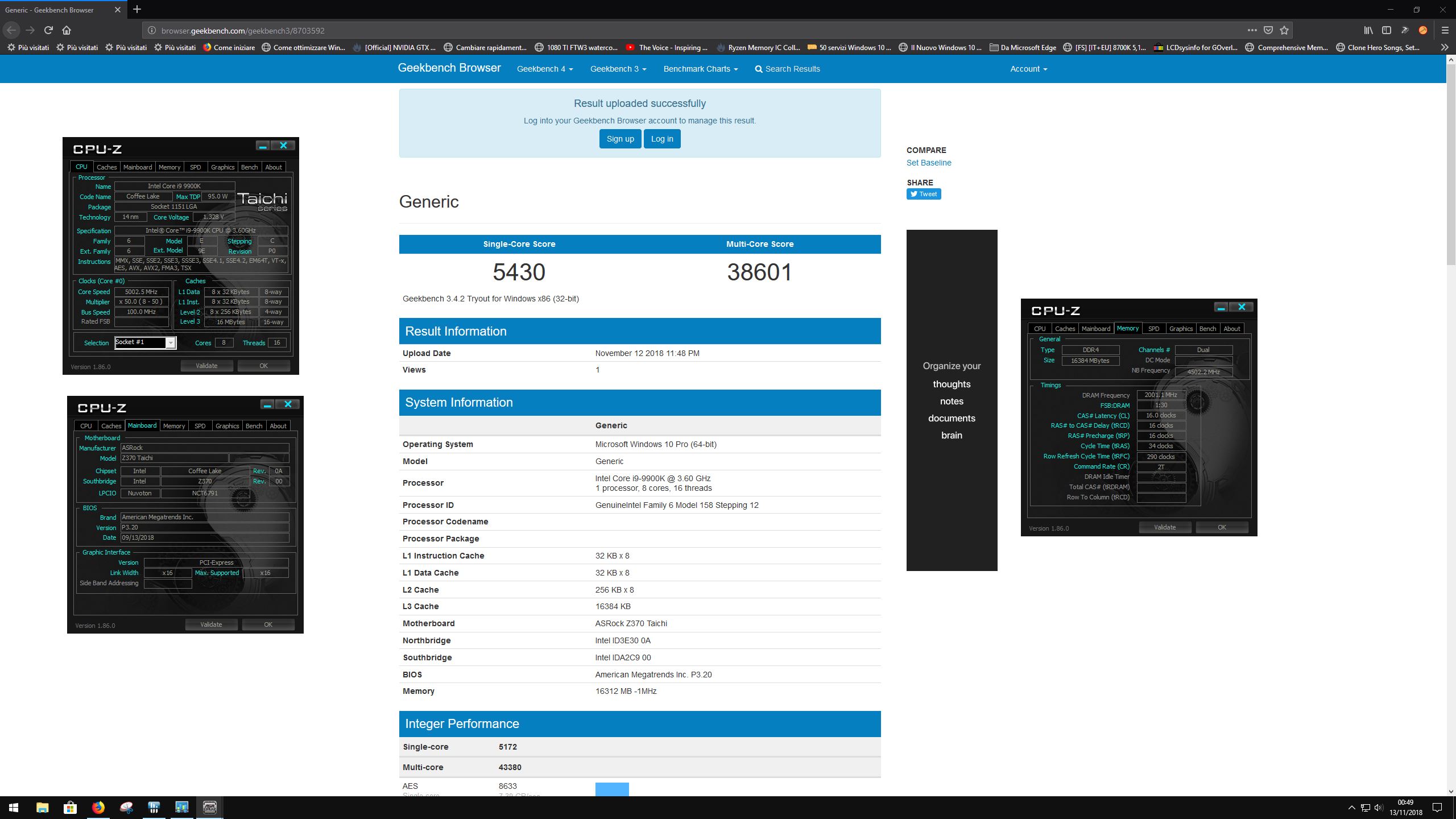Open Memory tab in CPU-Z Mainboard window

174,426
